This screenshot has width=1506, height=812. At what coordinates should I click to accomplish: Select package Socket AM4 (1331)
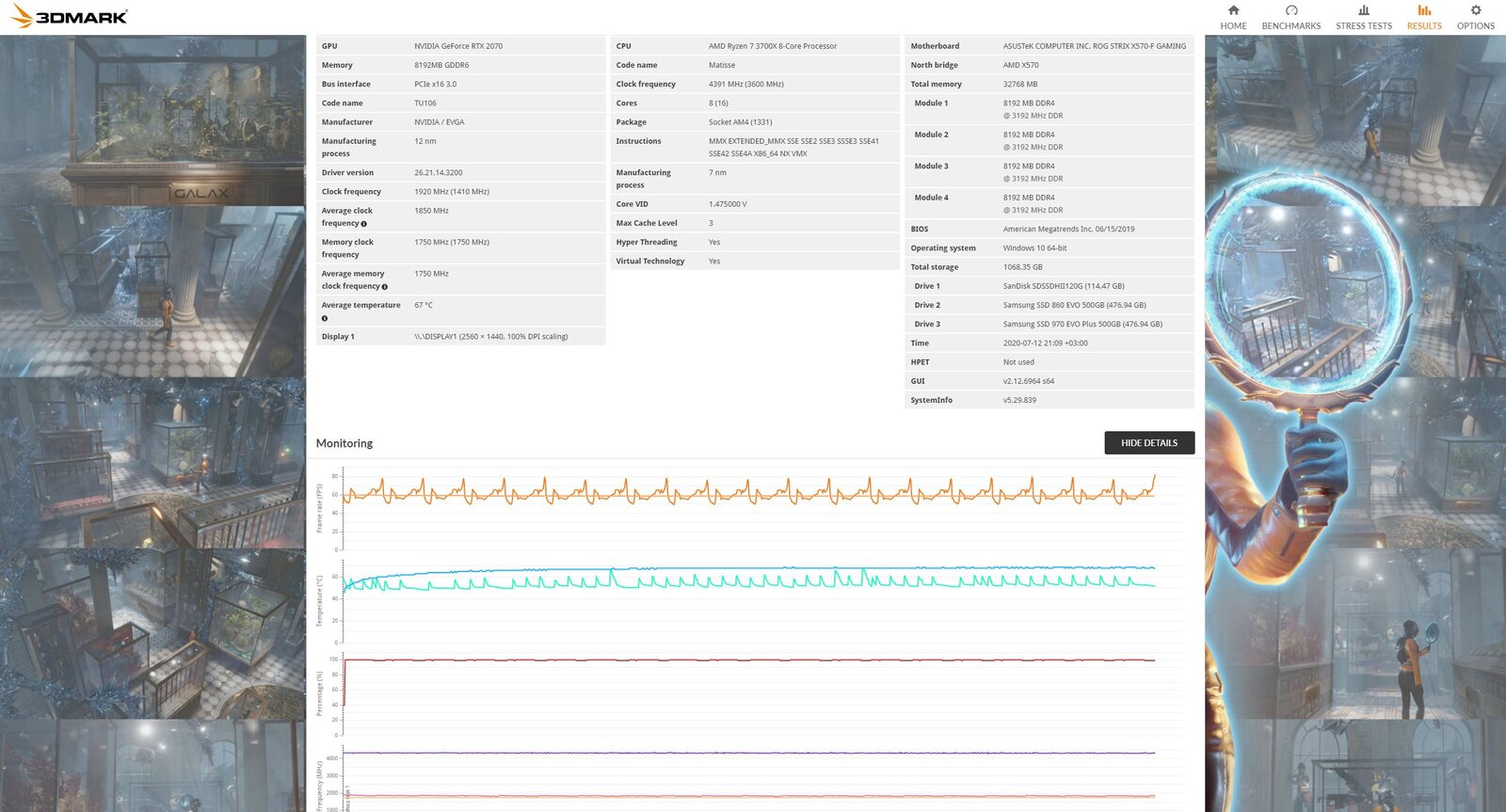point(741,122)
